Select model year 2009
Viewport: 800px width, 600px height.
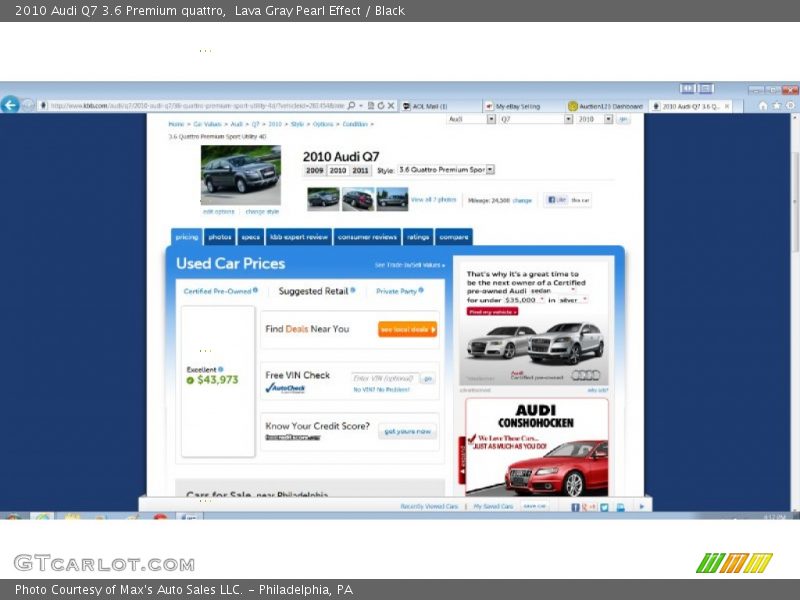click(314, 170)
